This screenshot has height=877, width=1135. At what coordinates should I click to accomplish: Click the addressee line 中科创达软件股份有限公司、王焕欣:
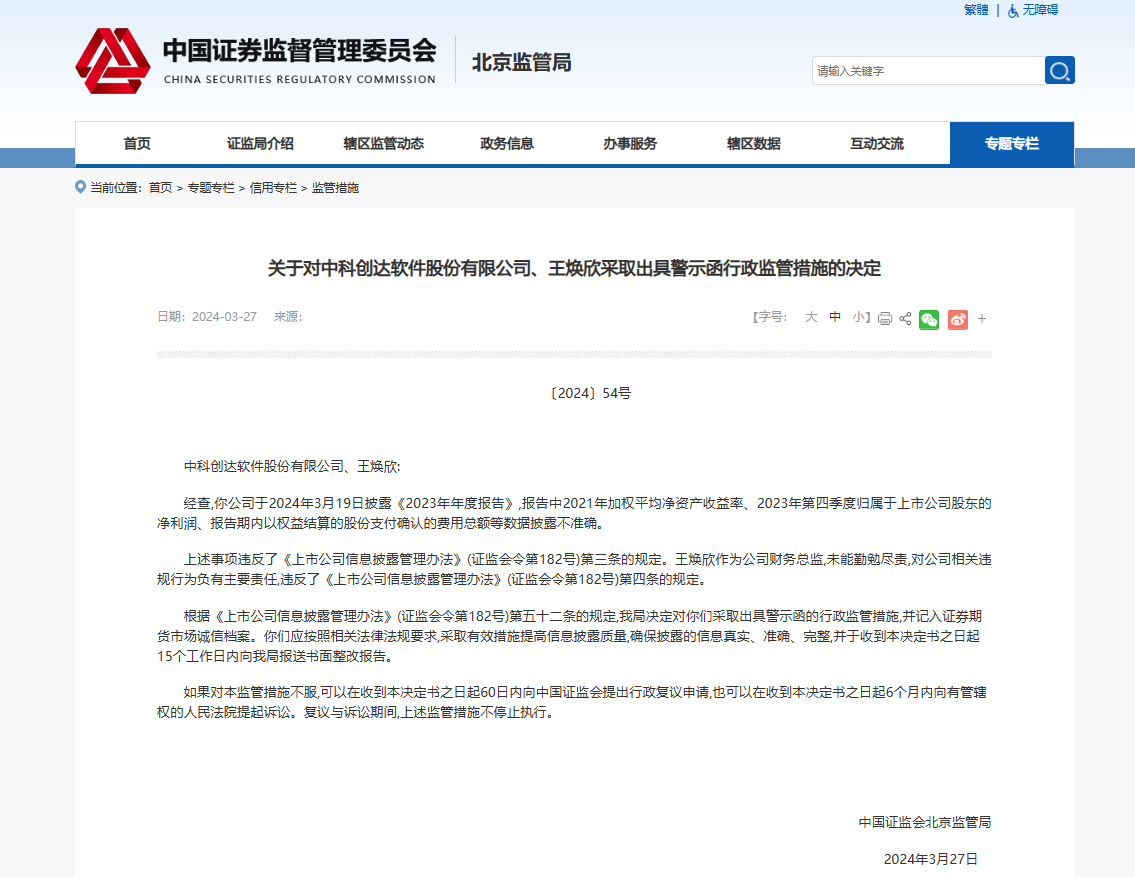coord(292,467)
